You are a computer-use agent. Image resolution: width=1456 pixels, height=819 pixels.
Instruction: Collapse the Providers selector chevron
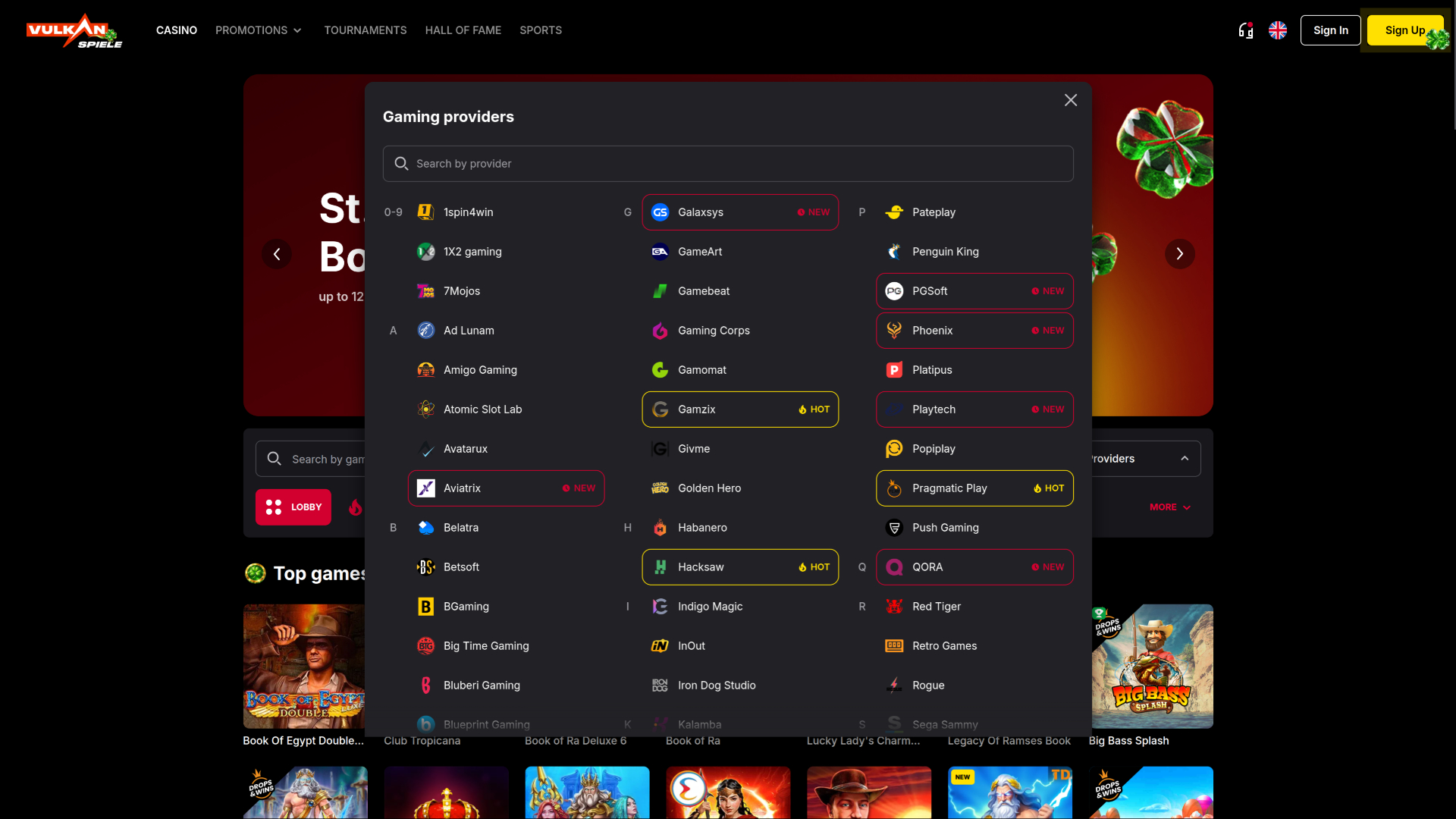tap(1185, 458)
